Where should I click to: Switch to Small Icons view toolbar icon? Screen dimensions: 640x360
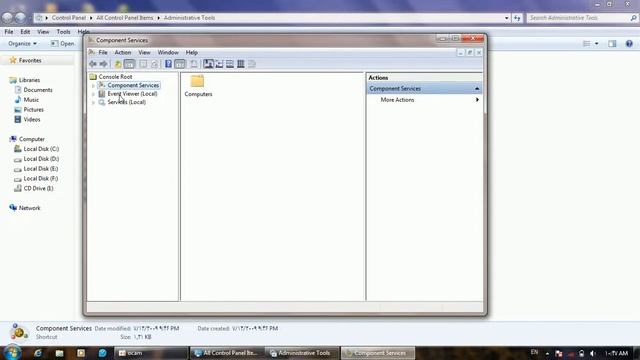point(219,64)
